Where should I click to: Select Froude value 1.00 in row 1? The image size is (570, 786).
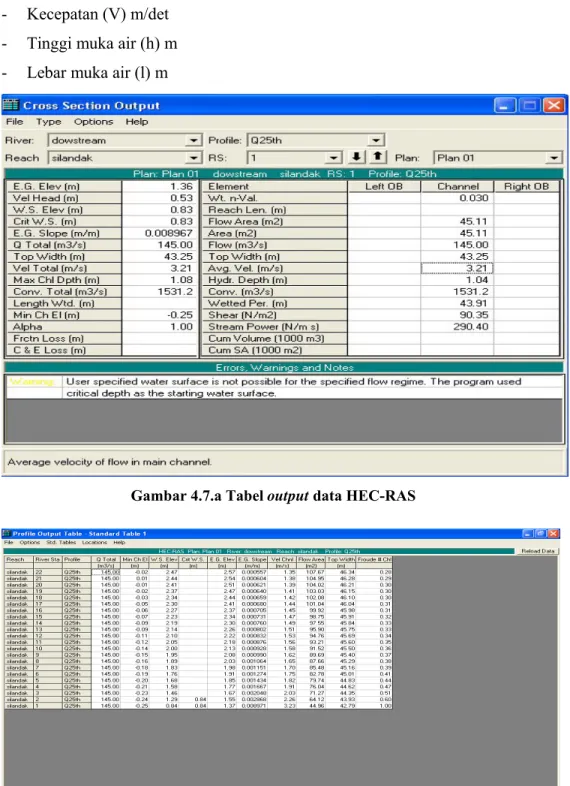coord(374,706)
